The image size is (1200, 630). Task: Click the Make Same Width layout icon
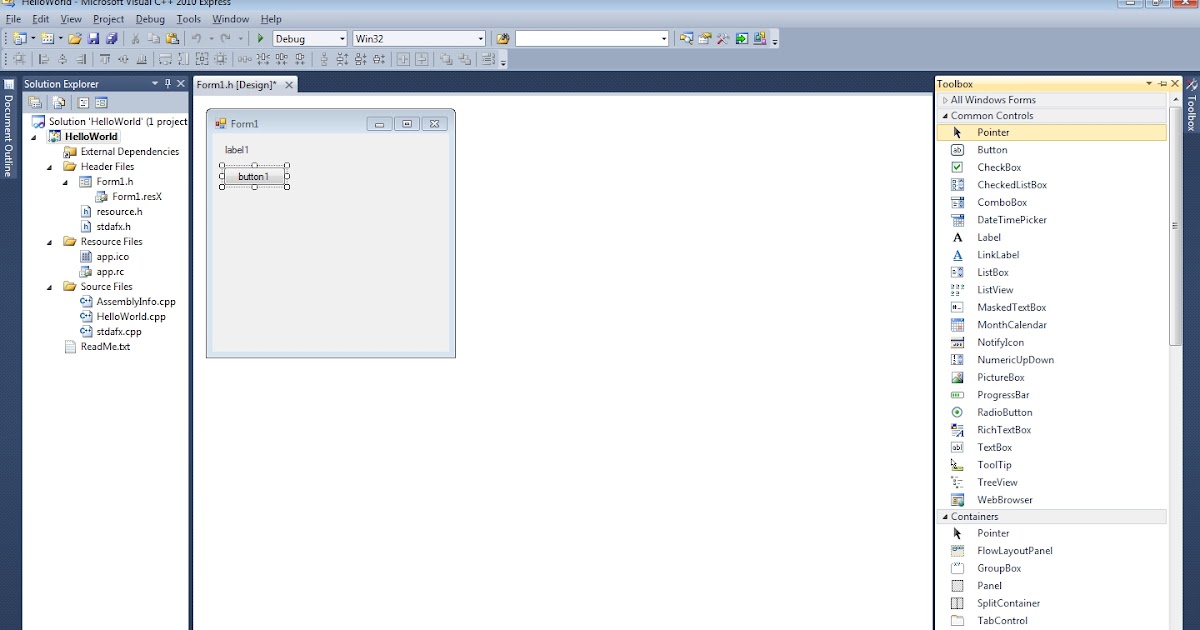point(165,59)
